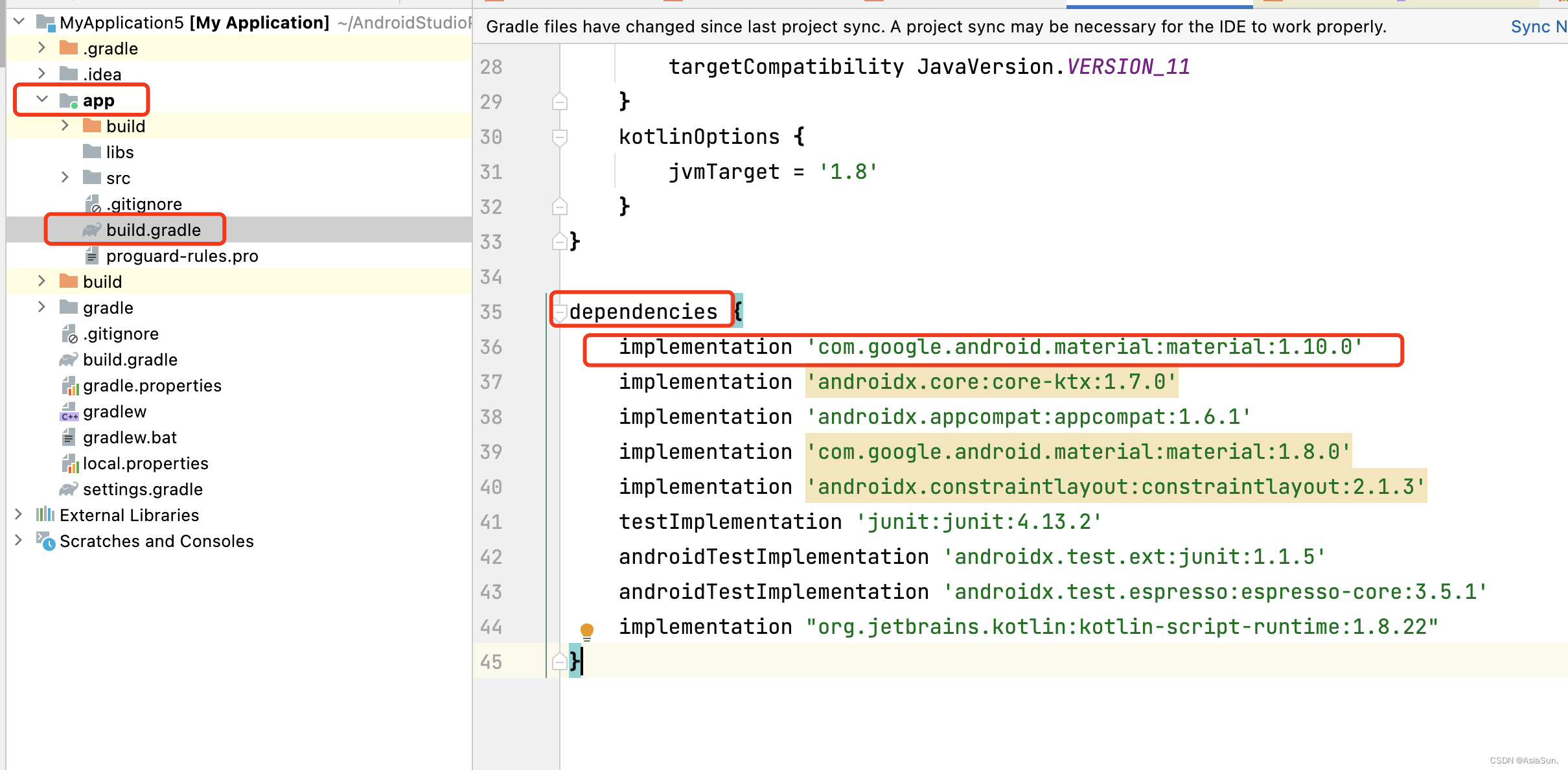Click the app module folder icon

[x=69, y=100]
